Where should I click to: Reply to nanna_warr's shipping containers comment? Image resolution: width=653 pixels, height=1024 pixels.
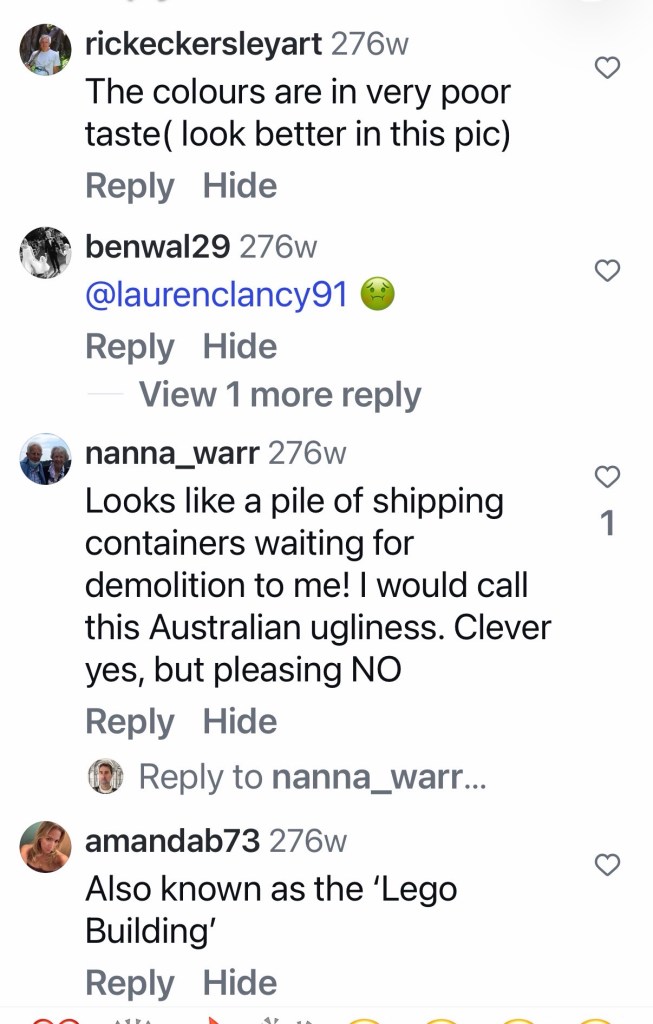coord(130,722)
